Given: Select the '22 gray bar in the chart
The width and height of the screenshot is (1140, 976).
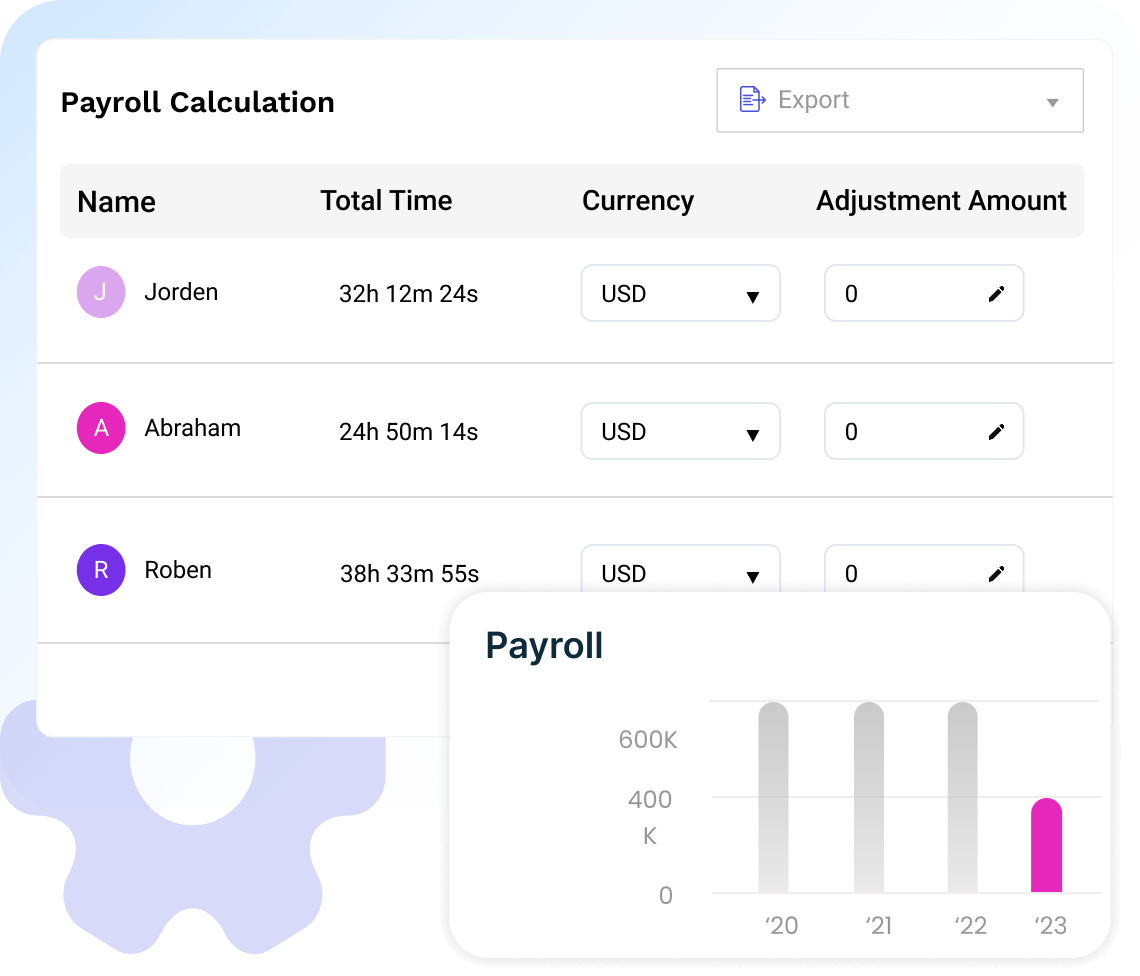Looking at the screenshot, I should point(963,800).
